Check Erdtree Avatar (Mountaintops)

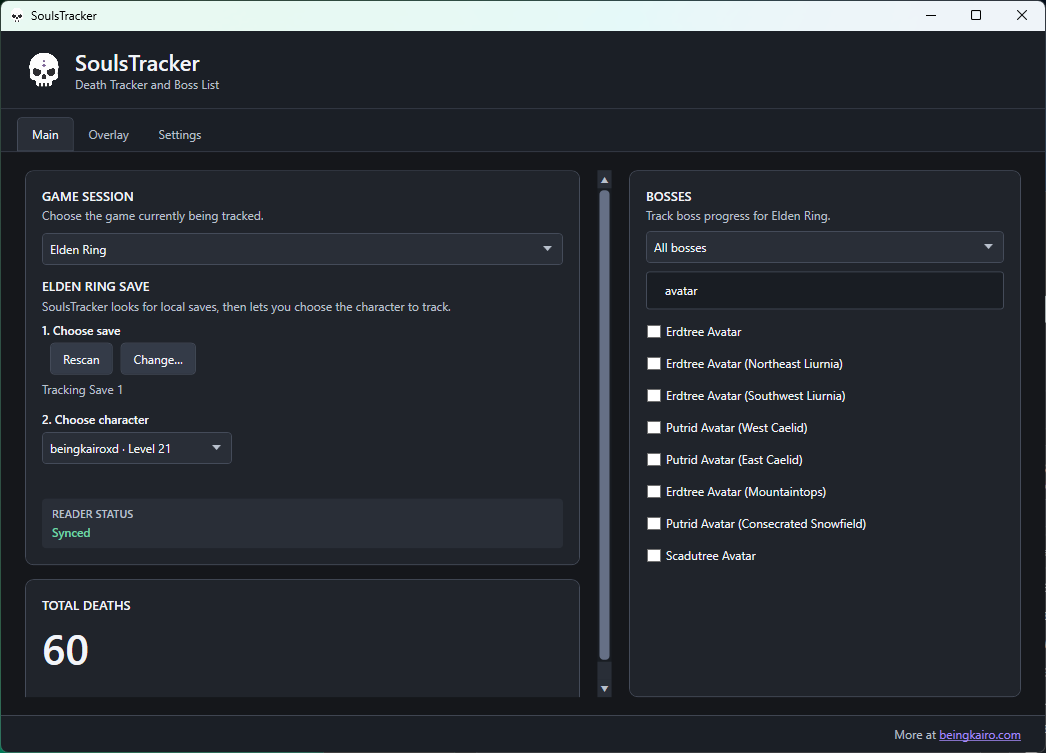(x=654, y=492)
